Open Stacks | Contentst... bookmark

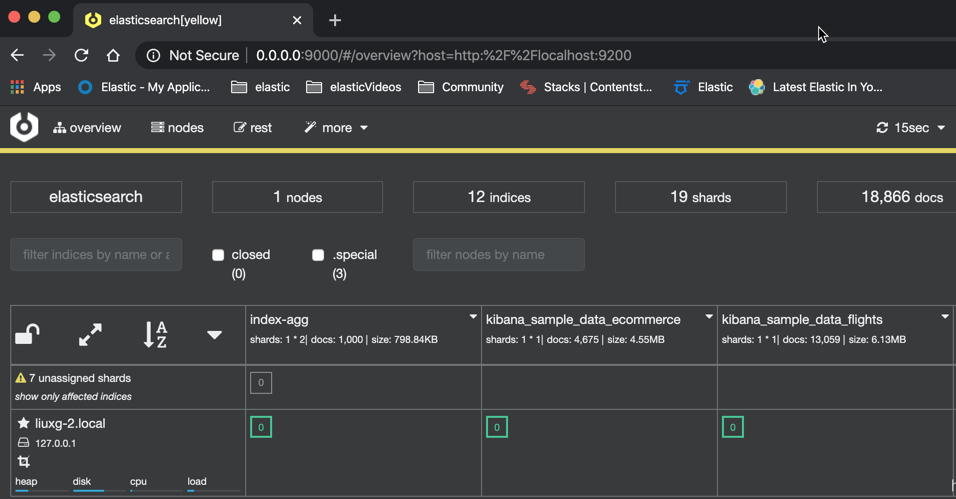(x=586, y=87)
